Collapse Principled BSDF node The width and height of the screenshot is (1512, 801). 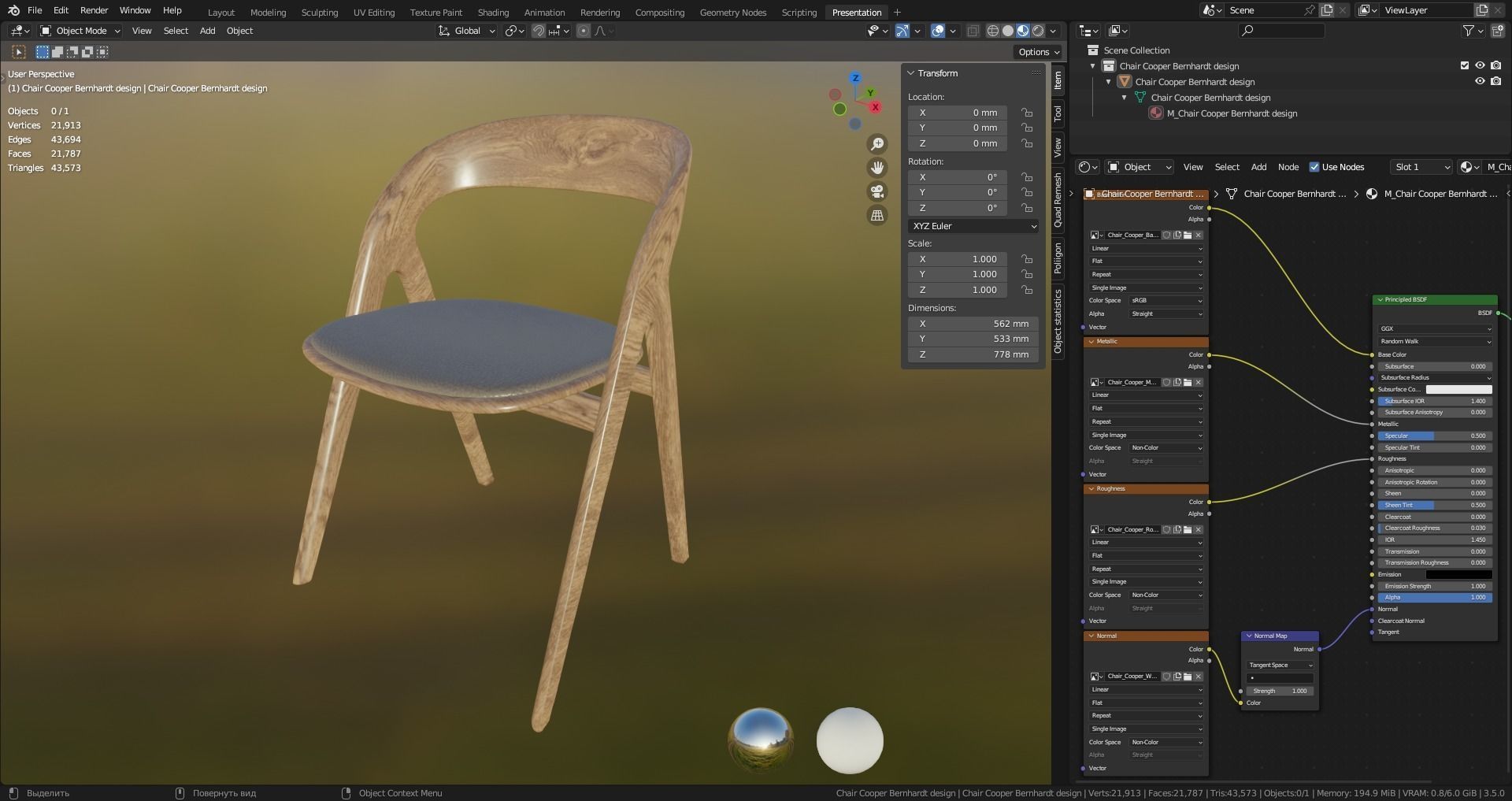(x=1380, y=299)
